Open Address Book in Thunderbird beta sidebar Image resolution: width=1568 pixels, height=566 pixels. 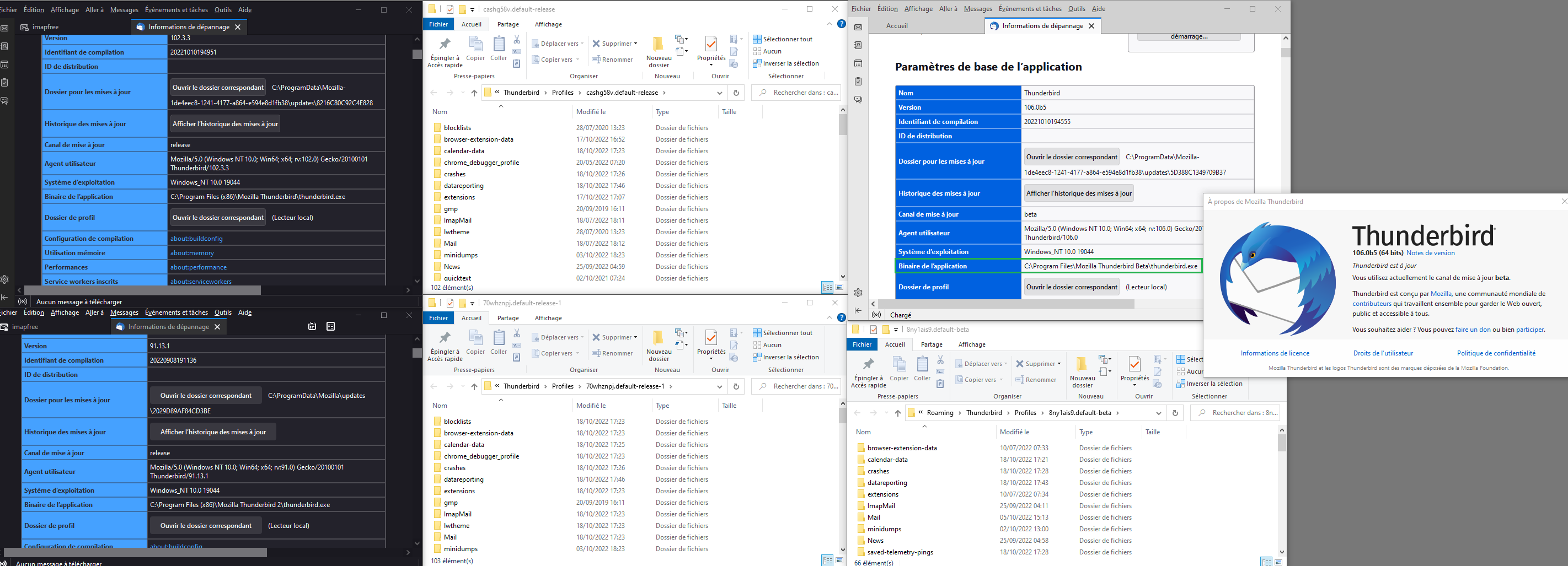(858, 46)
